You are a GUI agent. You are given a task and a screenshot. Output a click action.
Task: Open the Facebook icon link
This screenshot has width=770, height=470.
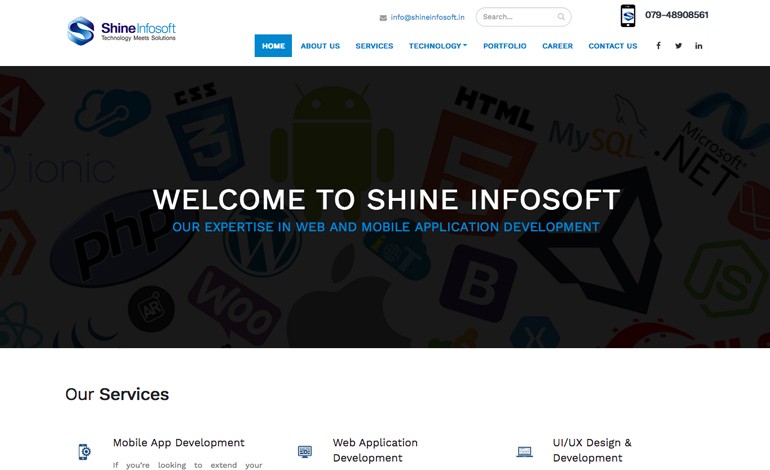tap(658, 46)
